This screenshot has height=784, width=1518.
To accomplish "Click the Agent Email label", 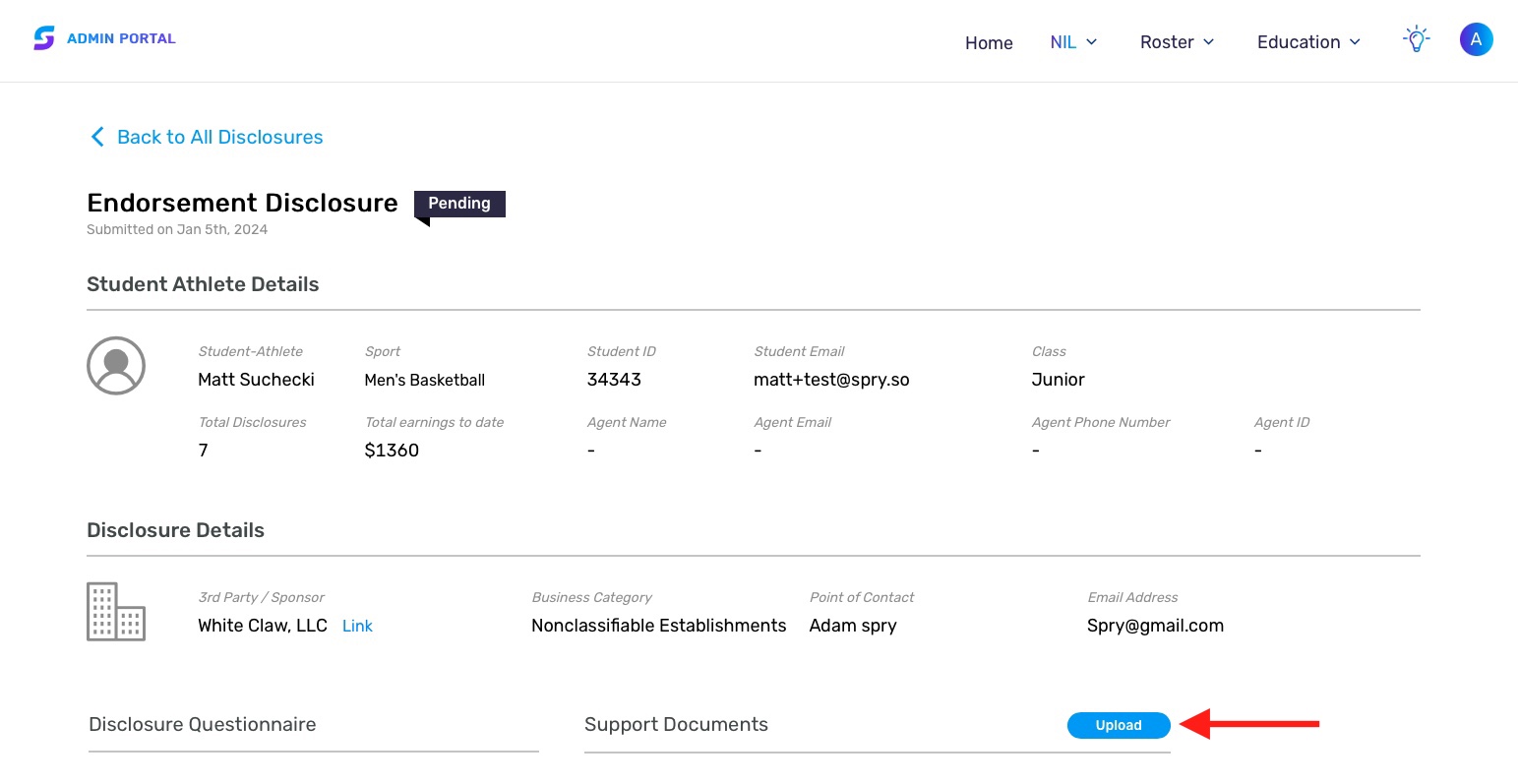I will tap(793, 422).
